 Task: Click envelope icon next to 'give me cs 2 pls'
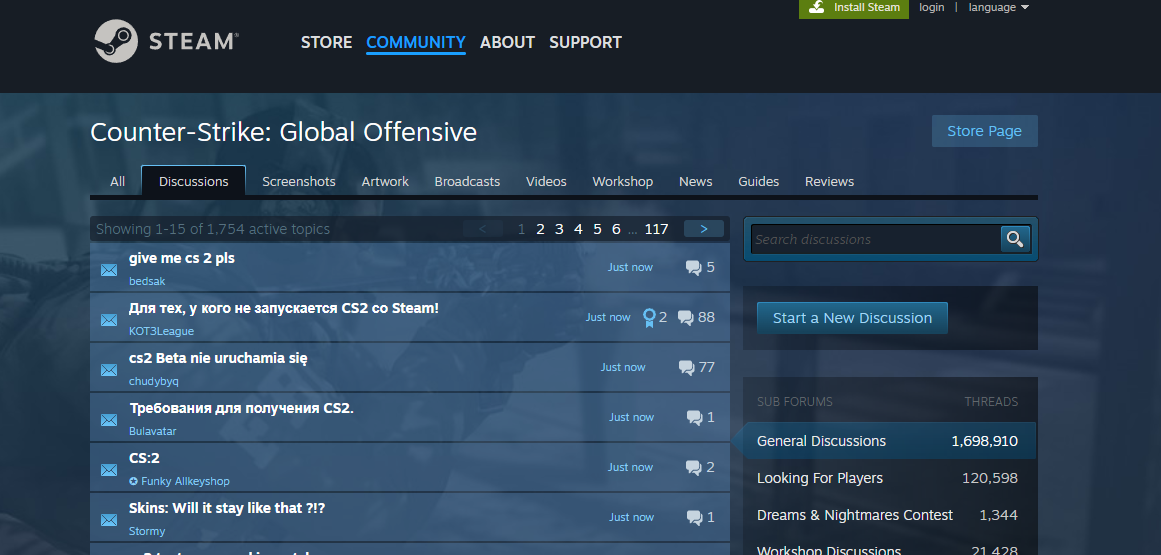[x=109, y=270]
